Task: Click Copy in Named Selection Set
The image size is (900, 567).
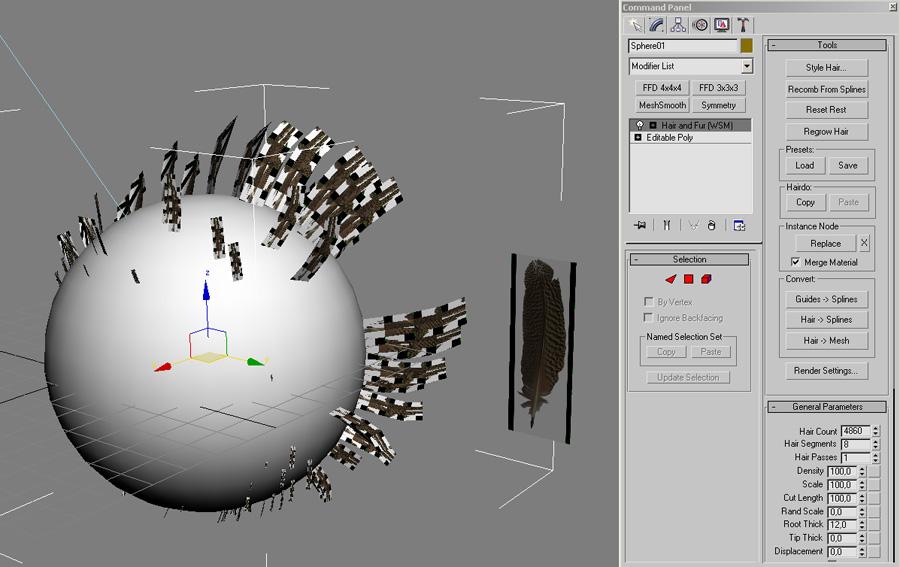Action: [666, 352]
